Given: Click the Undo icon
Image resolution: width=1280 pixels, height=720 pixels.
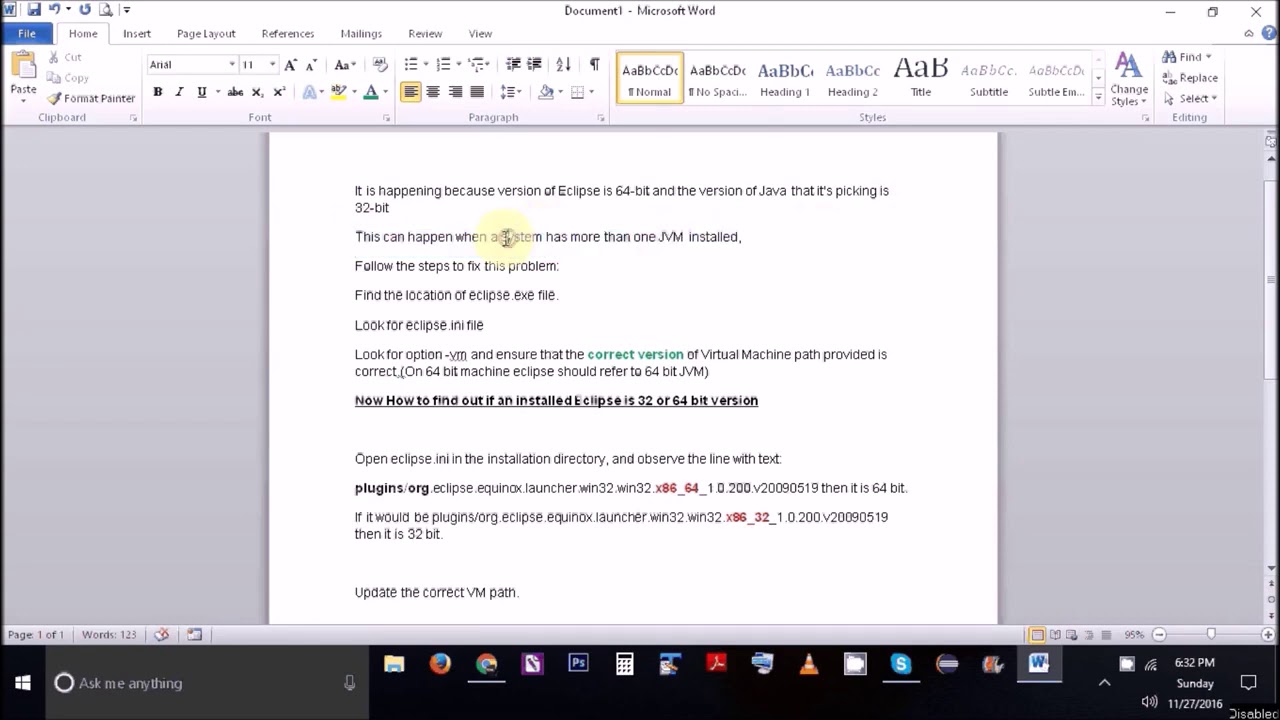Looking at the screenshot, I should tap(54, 10).
